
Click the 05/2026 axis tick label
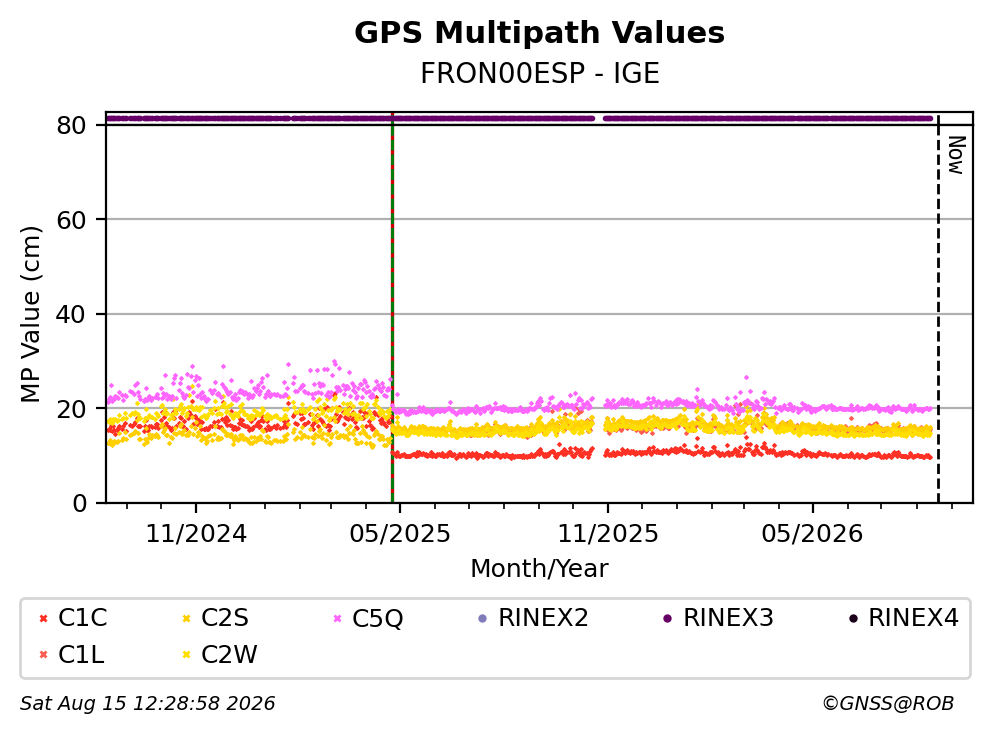point(812,534)
